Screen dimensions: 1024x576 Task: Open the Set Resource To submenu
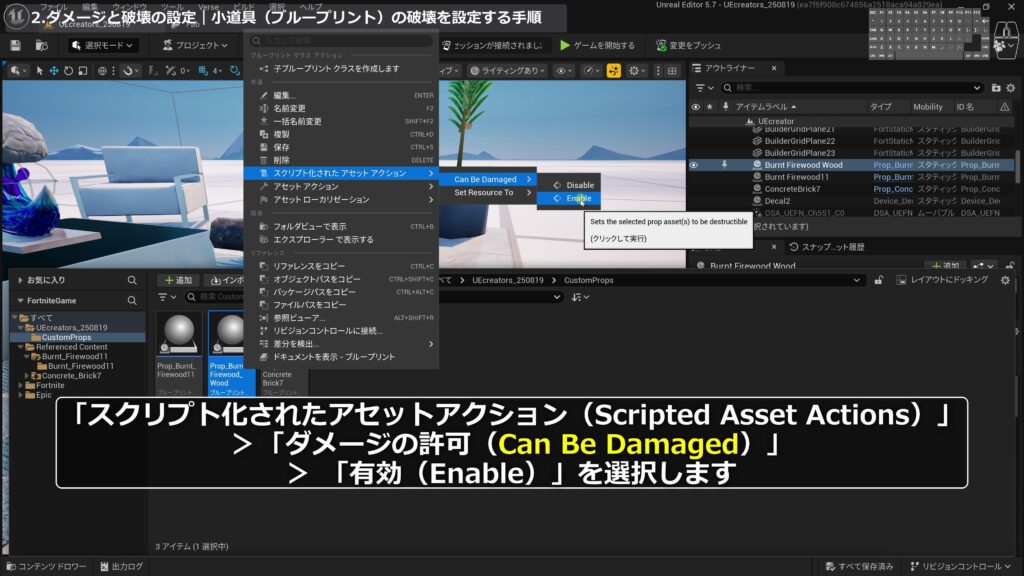[487, 193]
